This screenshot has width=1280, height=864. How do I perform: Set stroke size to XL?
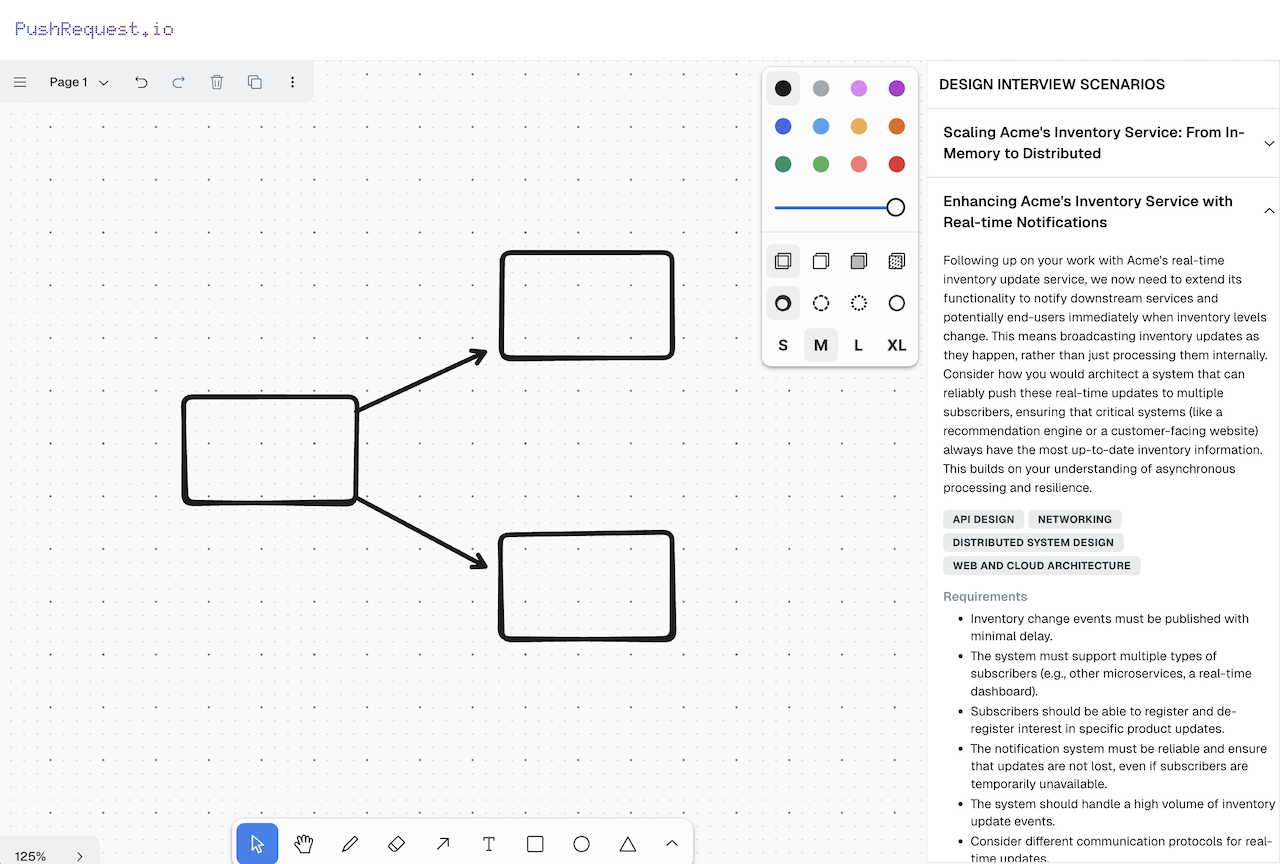(x=896, y=345)
